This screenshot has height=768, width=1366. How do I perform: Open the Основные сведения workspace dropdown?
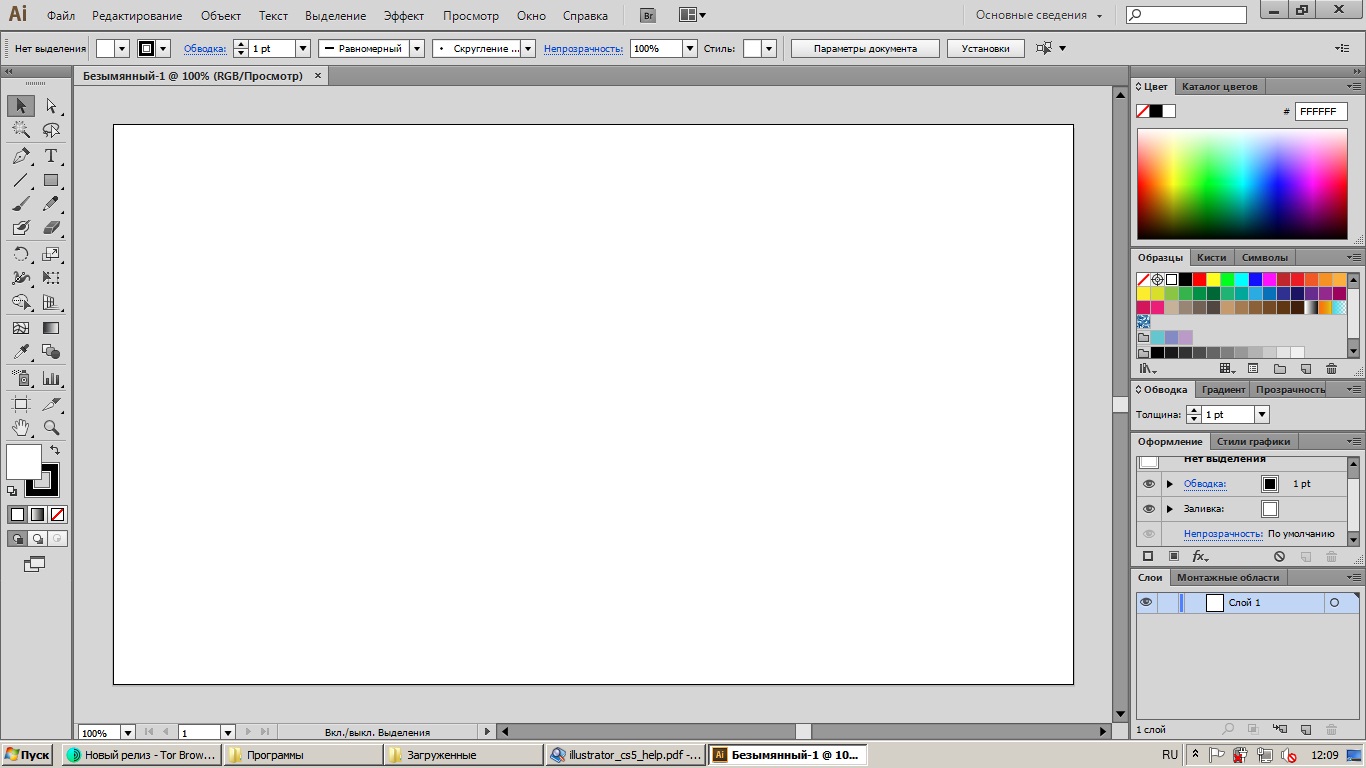[1039, 16]
